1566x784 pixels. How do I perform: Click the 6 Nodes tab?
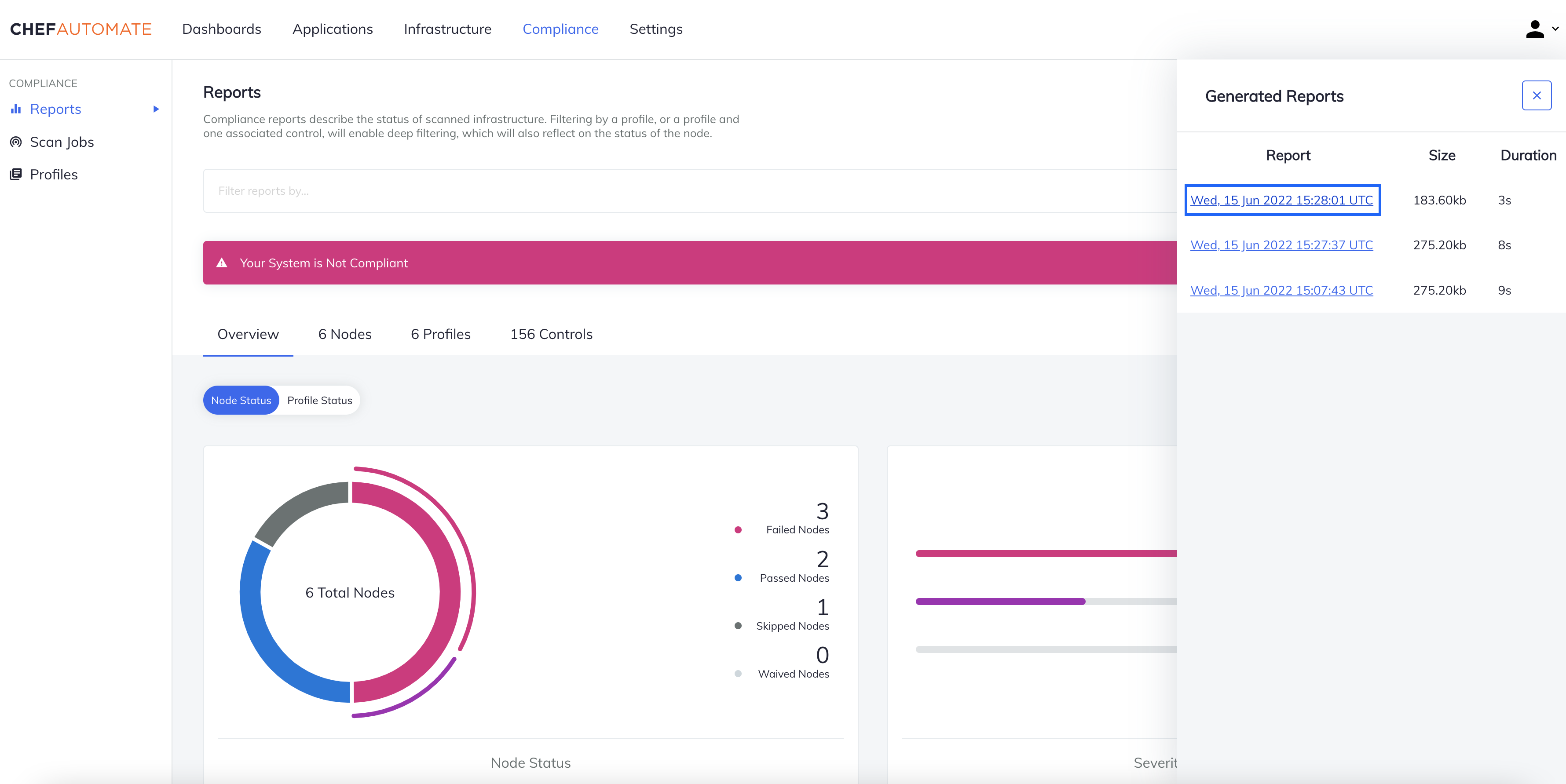345,335
